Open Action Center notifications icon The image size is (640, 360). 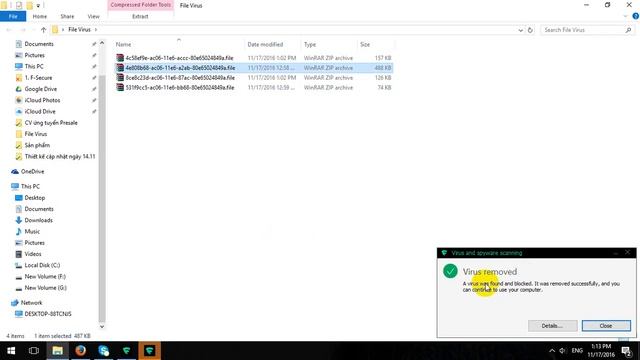627,351
